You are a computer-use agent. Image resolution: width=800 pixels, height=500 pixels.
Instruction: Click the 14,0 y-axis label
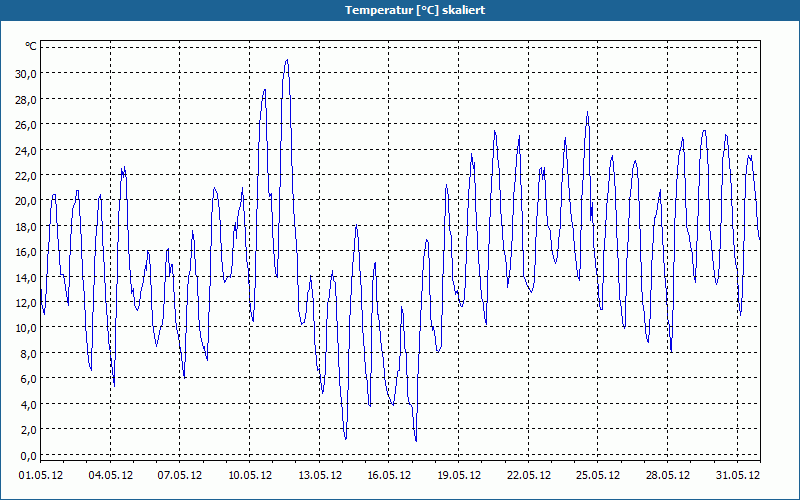tap(26, 277)
